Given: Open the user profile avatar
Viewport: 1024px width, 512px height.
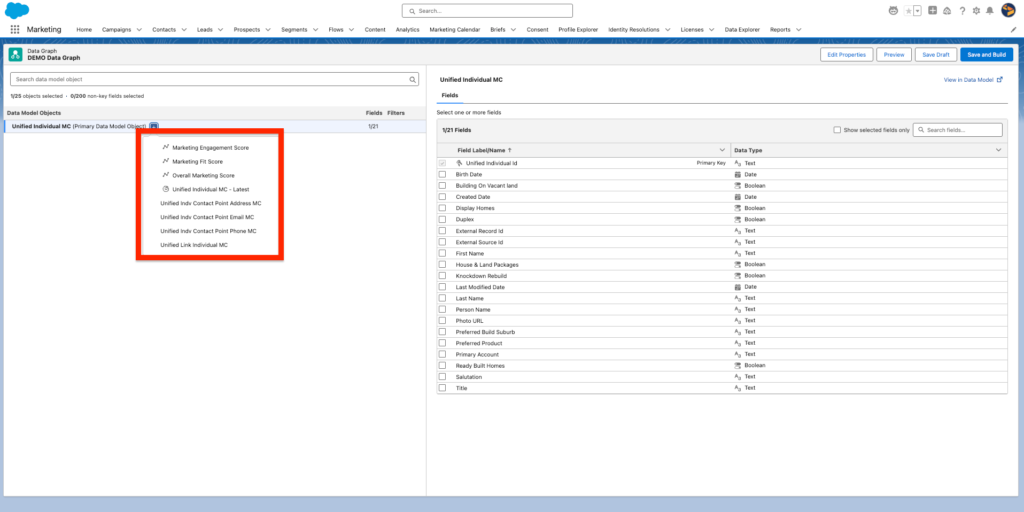Looking at the screenshot, I should coord(1008,10).
